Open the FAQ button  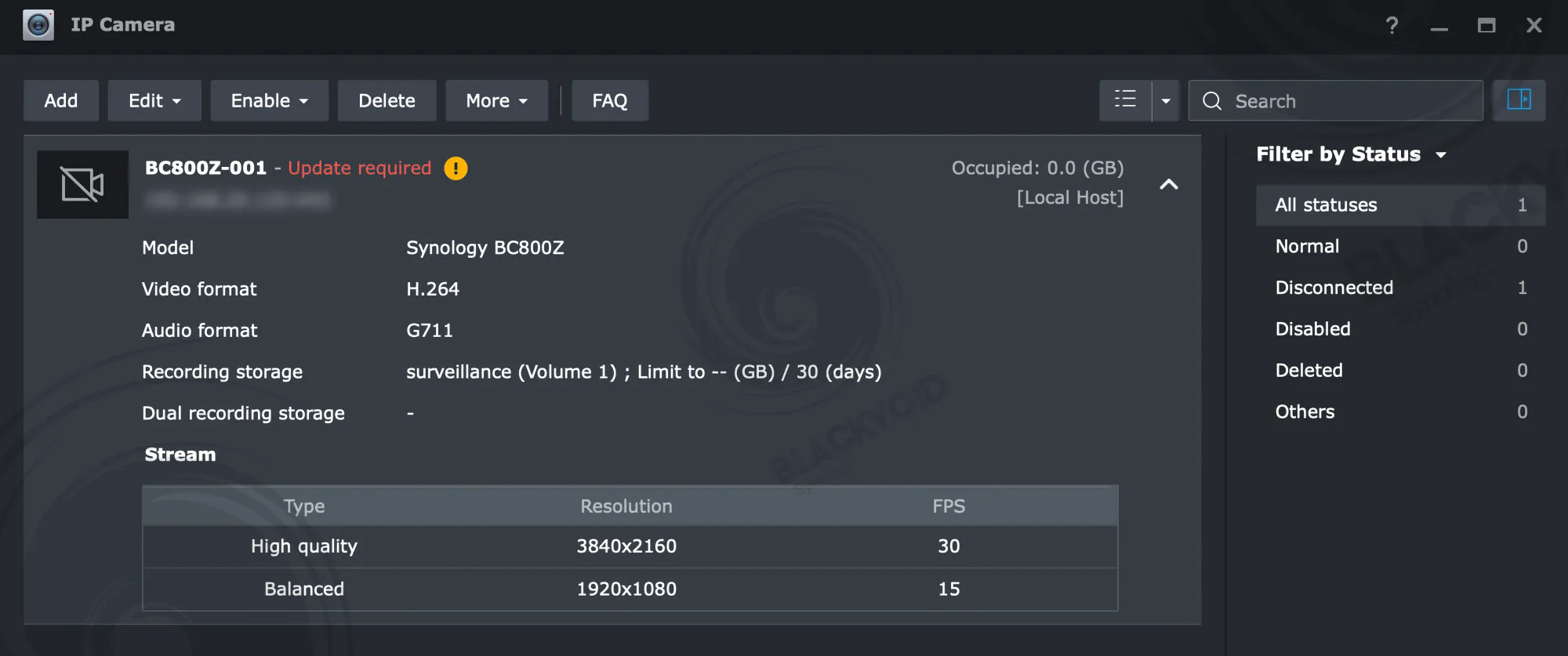609,101
